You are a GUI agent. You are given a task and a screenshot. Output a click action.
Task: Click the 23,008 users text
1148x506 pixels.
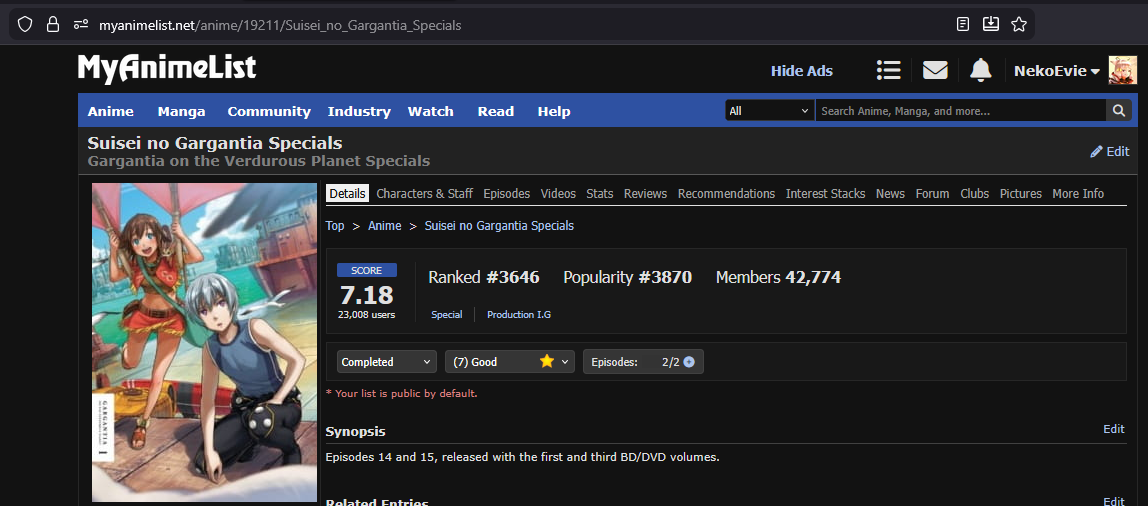[x=367, y=315]
